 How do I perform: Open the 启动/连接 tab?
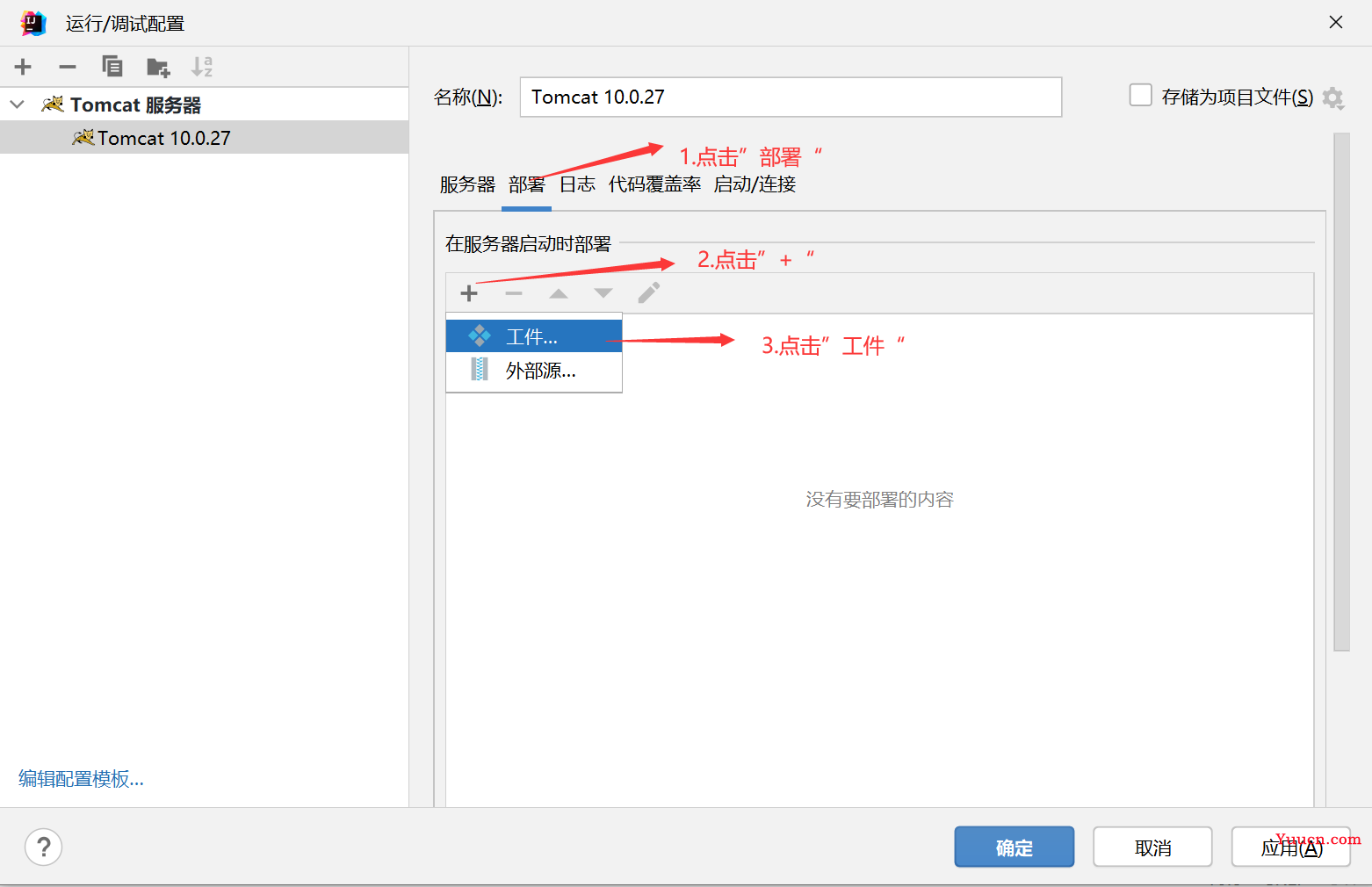(755, 184)
